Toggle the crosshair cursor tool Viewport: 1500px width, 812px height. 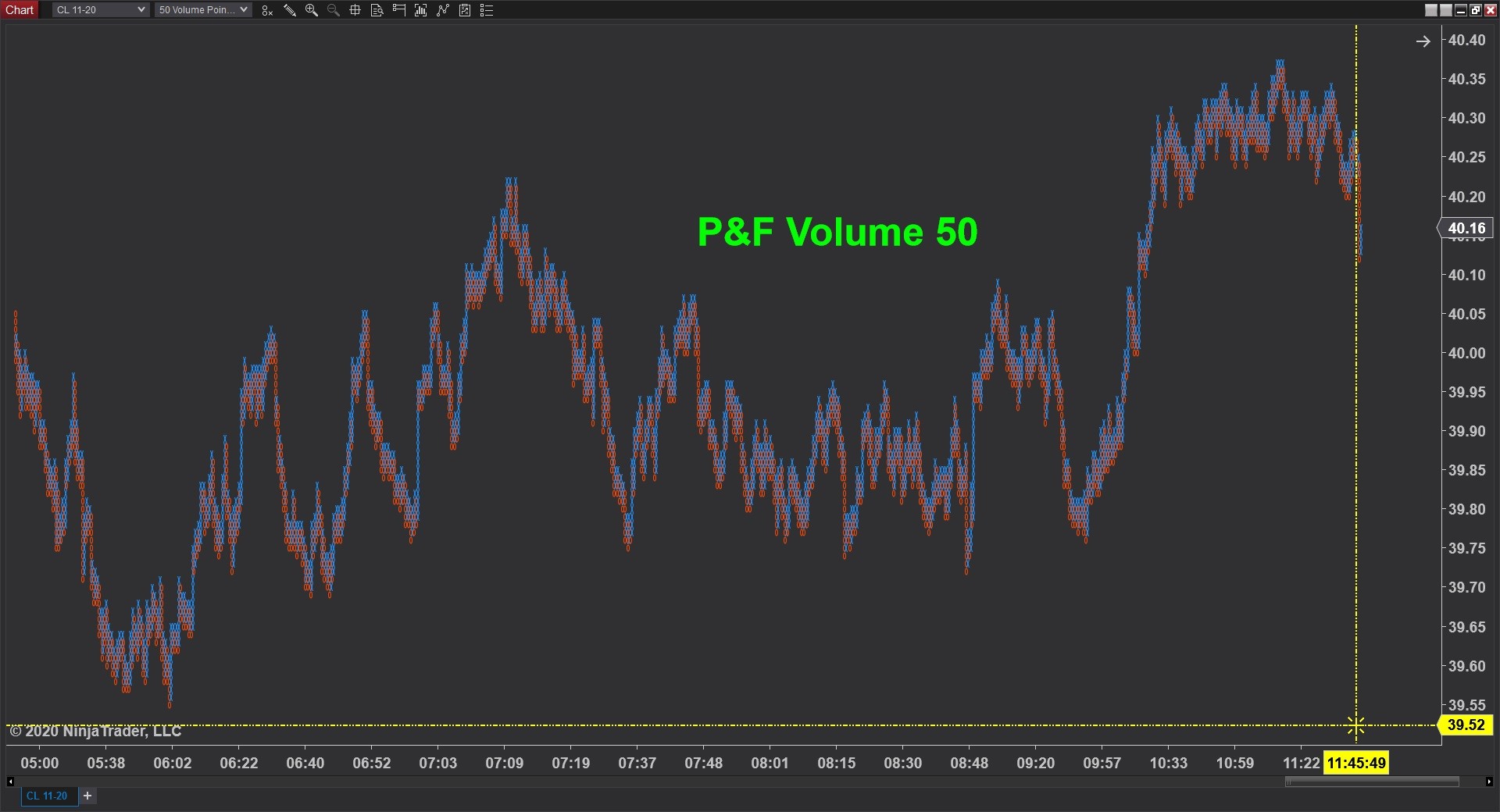355,10
